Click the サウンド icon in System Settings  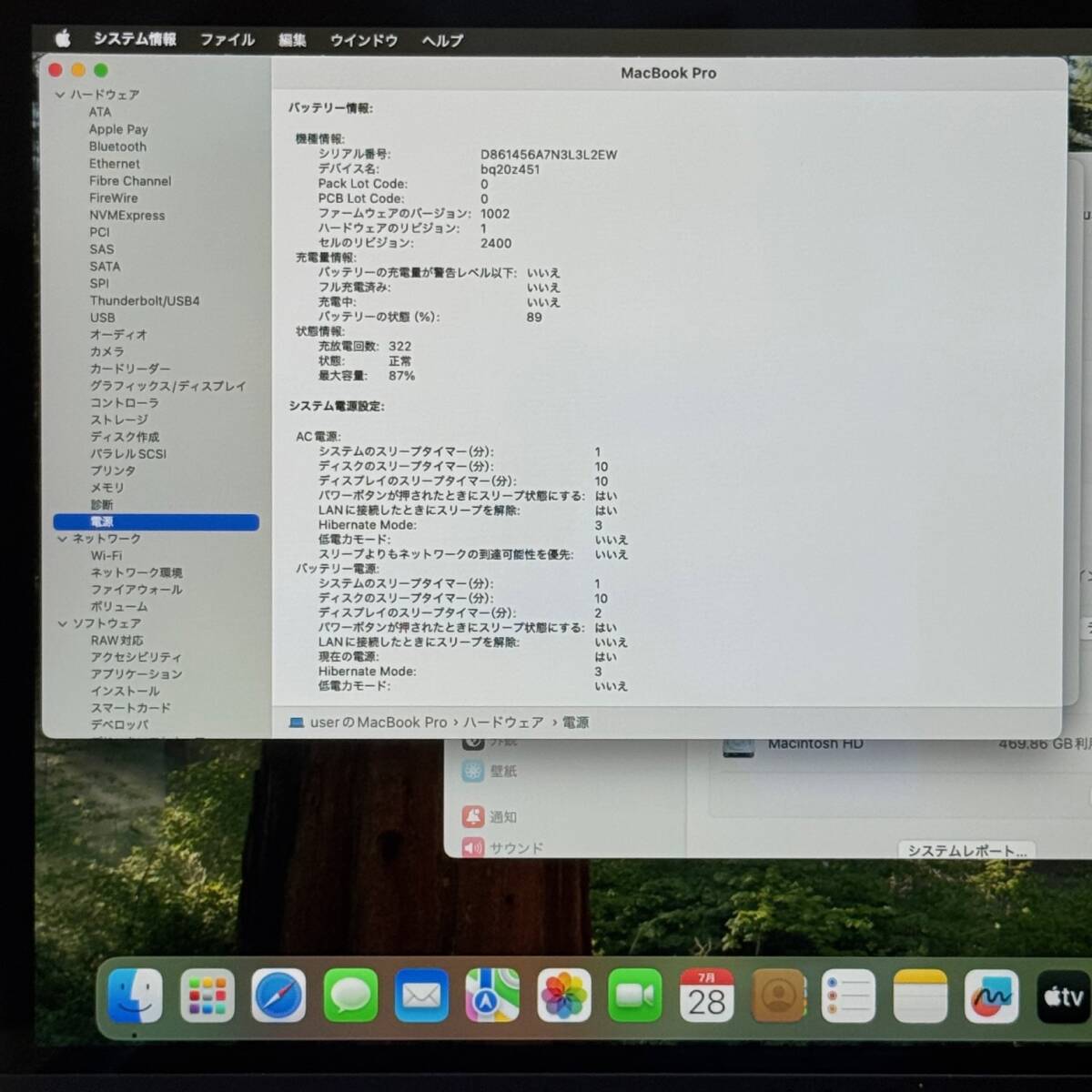473,848
